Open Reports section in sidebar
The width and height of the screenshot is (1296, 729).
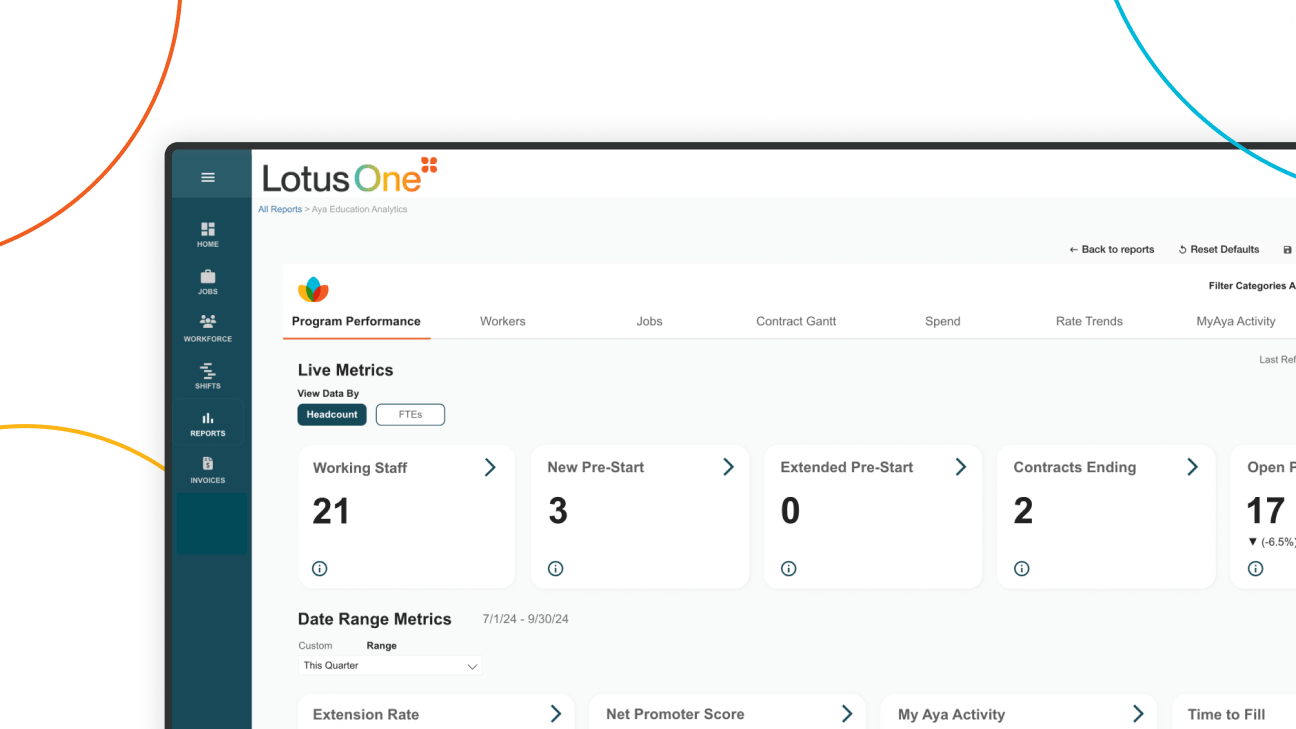click(208, 424)
